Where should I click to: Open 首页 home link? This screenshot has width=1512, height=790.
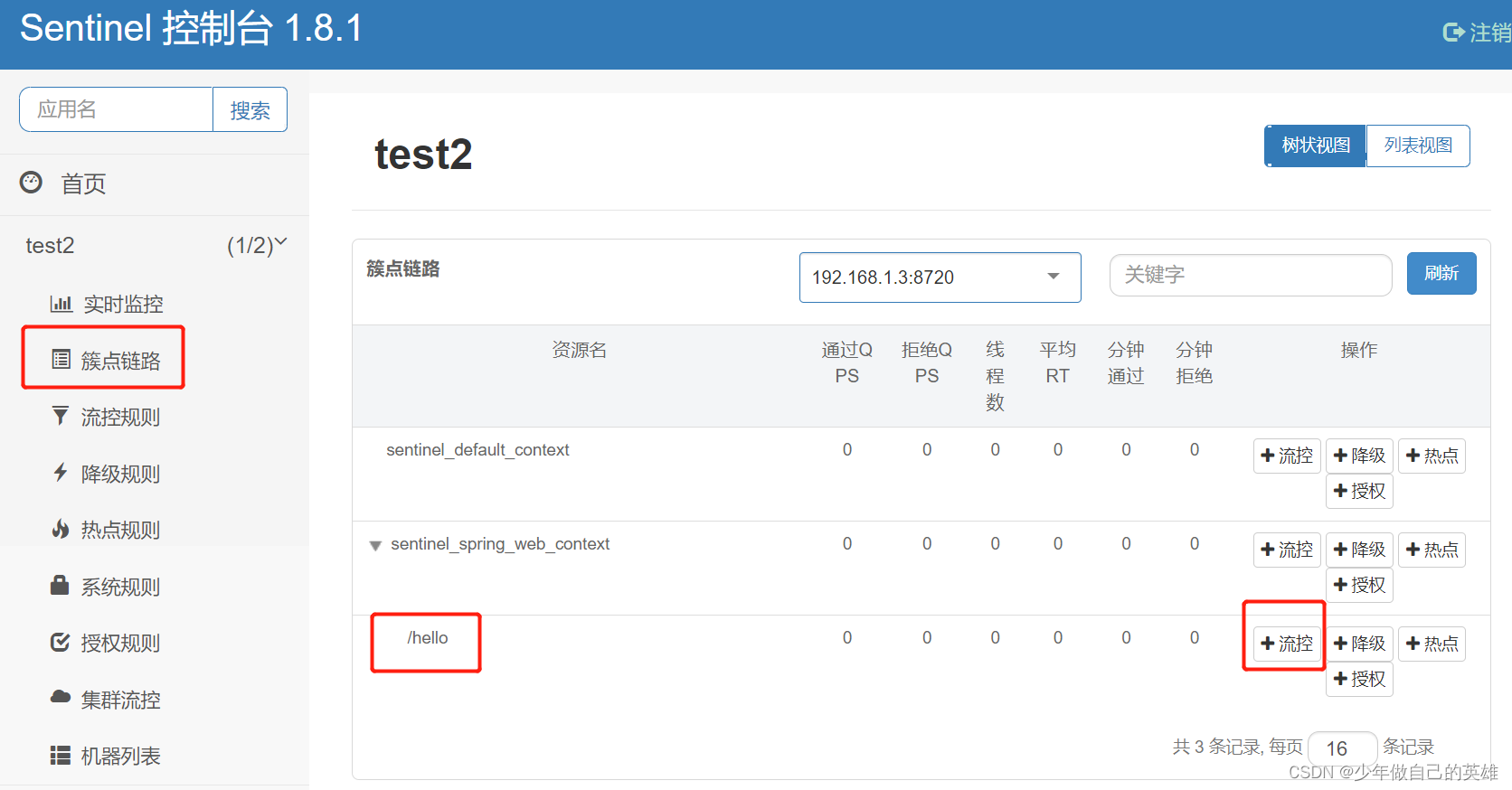(x=83, y=184)
